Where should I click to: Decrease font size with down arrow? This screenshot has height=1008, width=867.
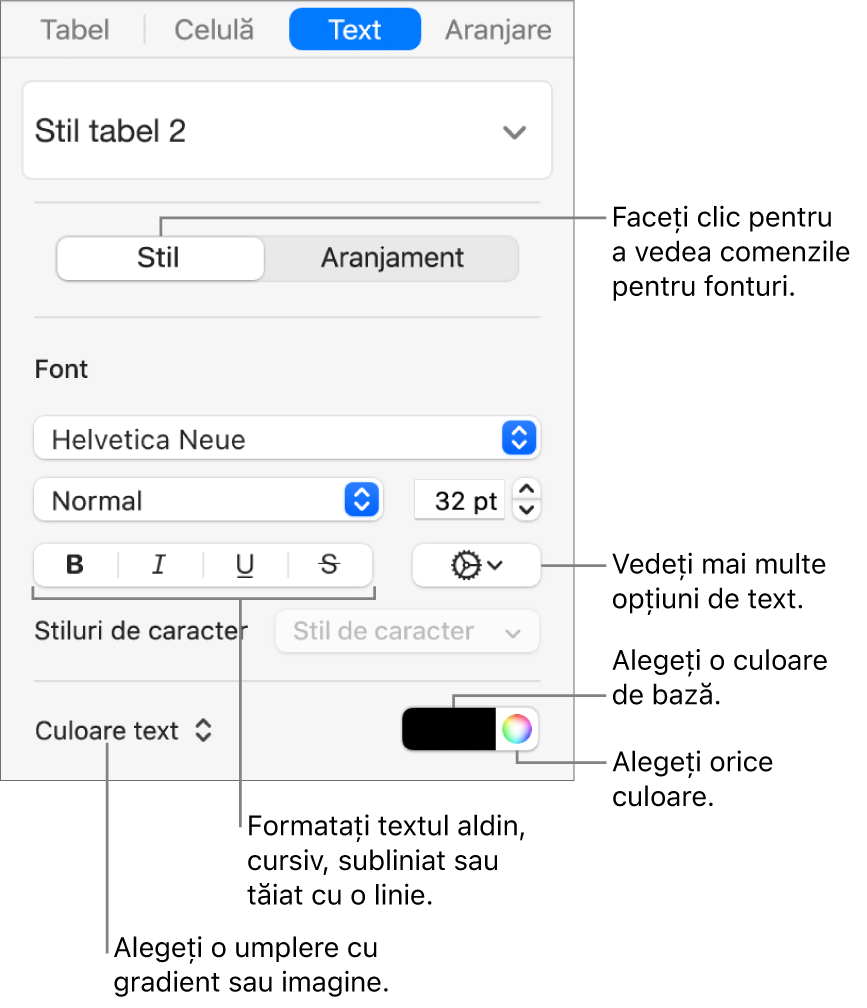[x=529, y=510]
